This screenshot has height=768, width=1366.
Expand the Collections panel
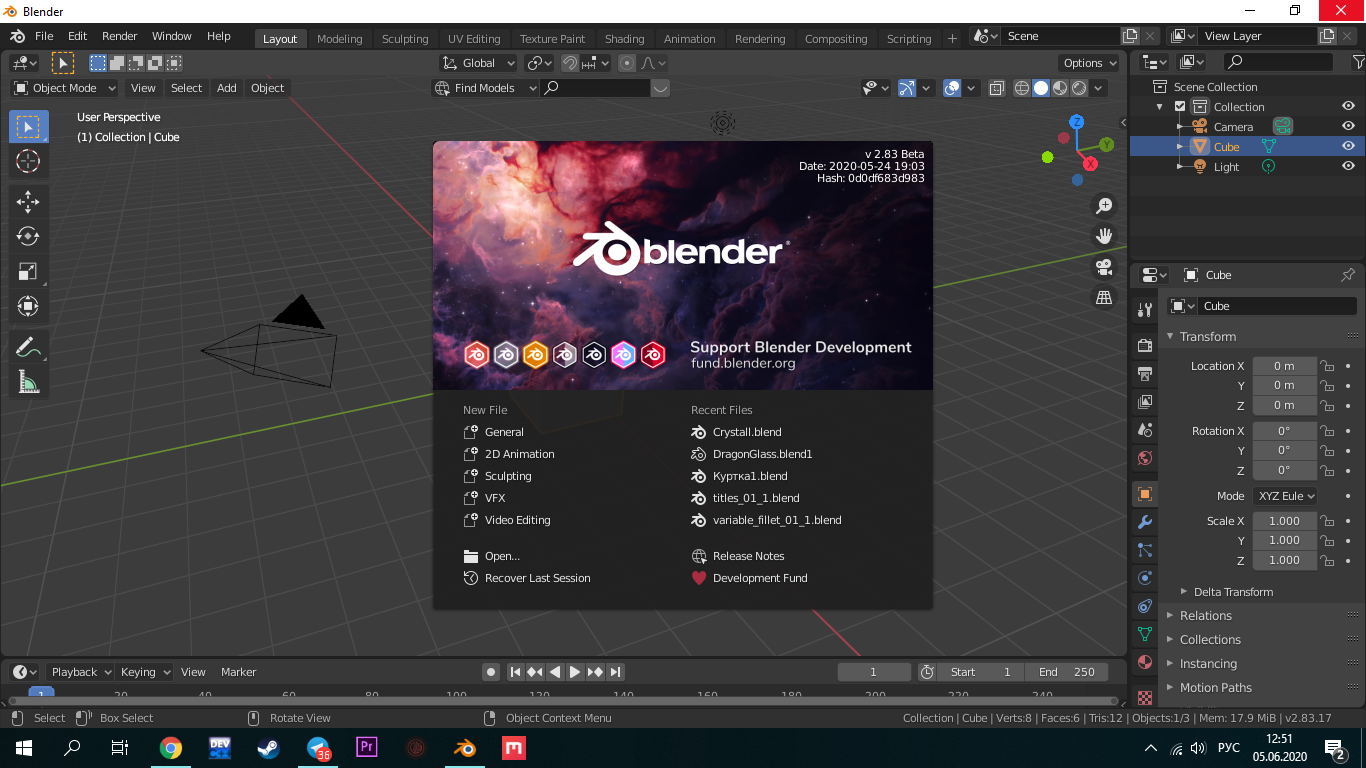1209,640
